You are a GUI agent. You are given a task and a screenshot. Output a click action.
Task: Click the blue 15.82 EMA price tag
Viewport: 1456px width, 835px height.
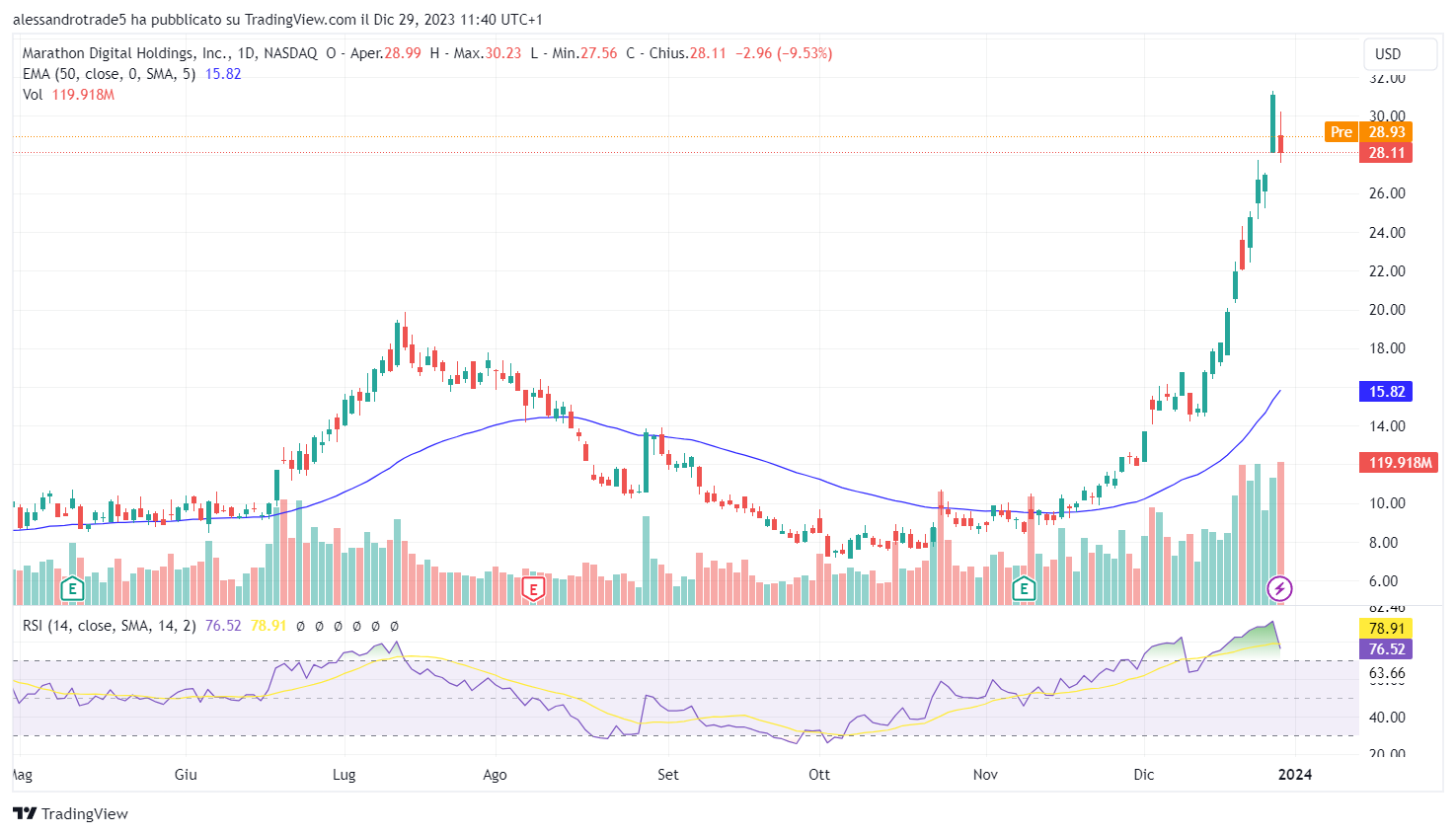pos(1386,392)
